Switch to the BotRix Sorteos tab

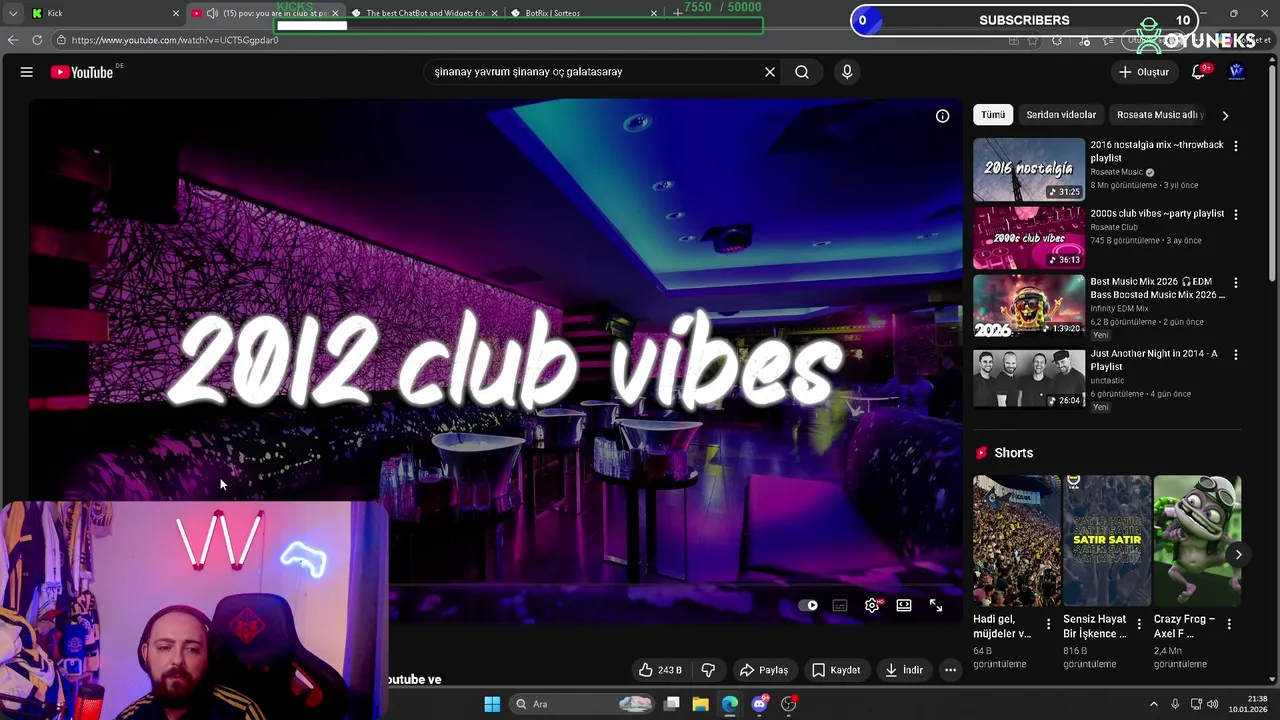click(x=585, y=13)
